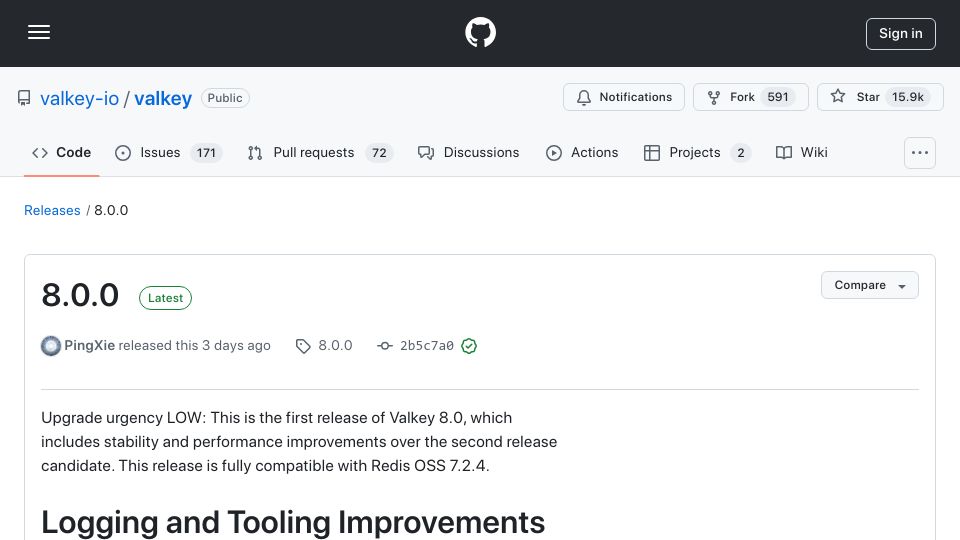Open PingXie's user profile link
This screenshot has height=540, width=960.
point(89,345)
